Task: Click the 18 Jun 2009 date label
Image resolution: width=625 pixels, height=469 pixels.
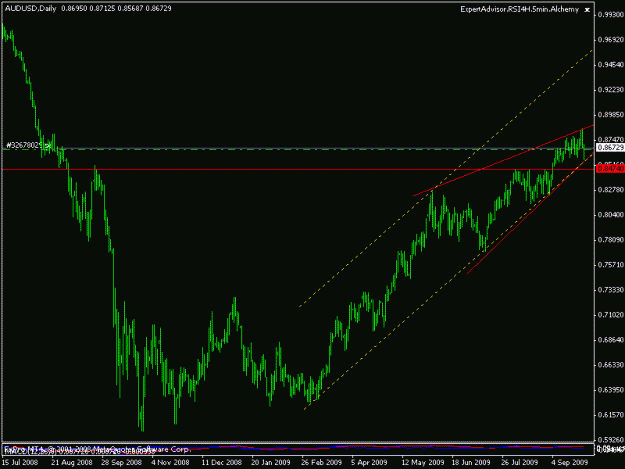Action: point(471,463)
